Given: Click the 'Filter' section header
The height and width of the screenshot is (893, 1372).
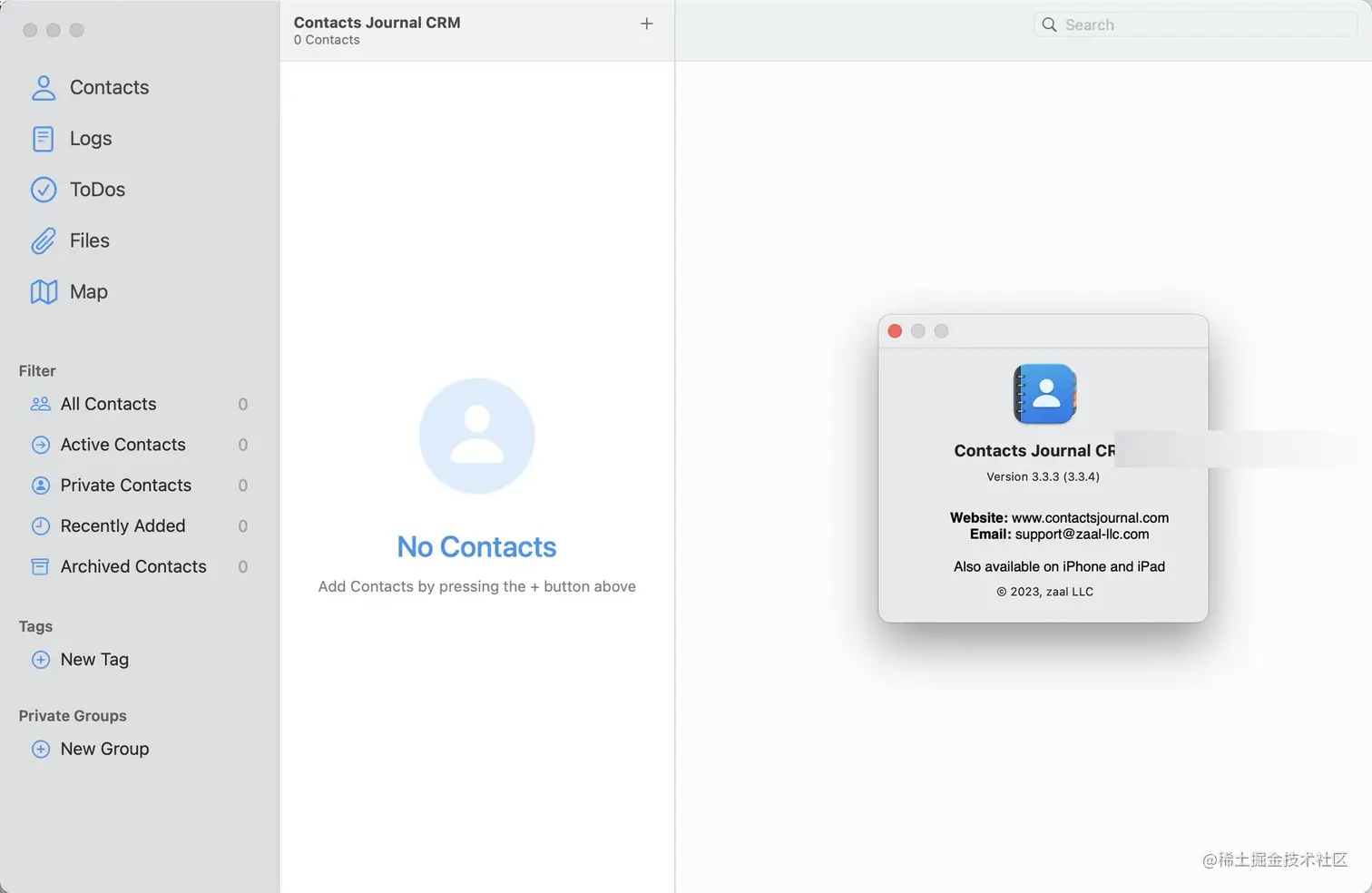Looking at the screenshot, I should 37,370.
